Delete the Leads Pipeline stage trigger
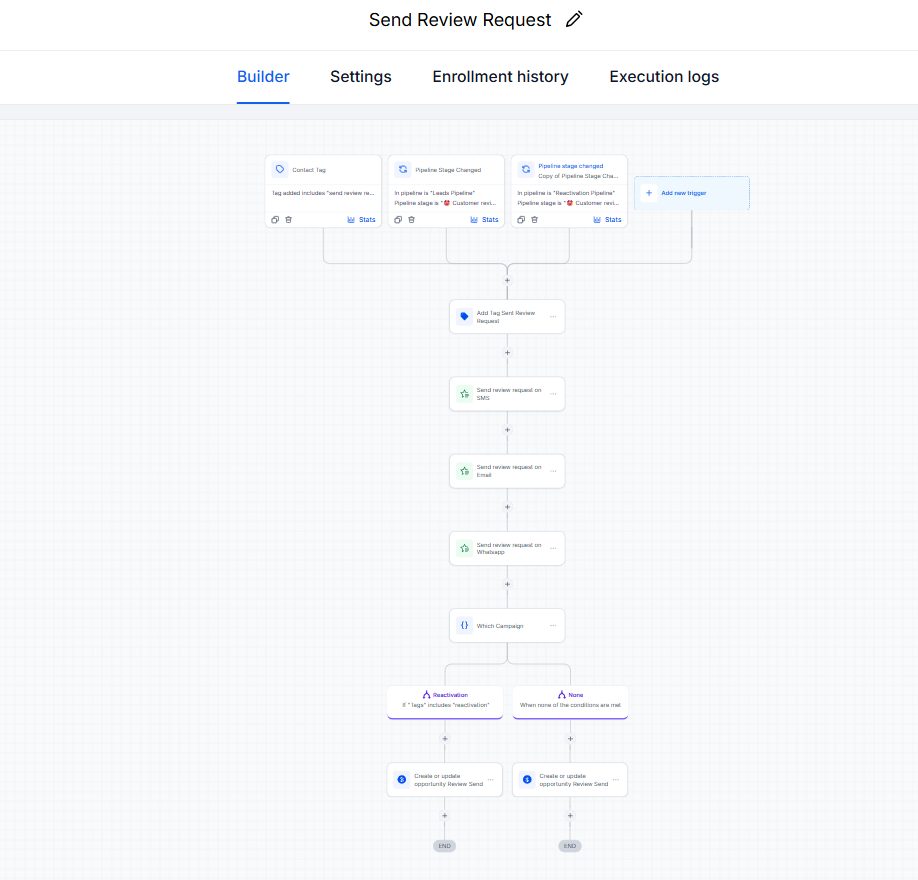 412,220
